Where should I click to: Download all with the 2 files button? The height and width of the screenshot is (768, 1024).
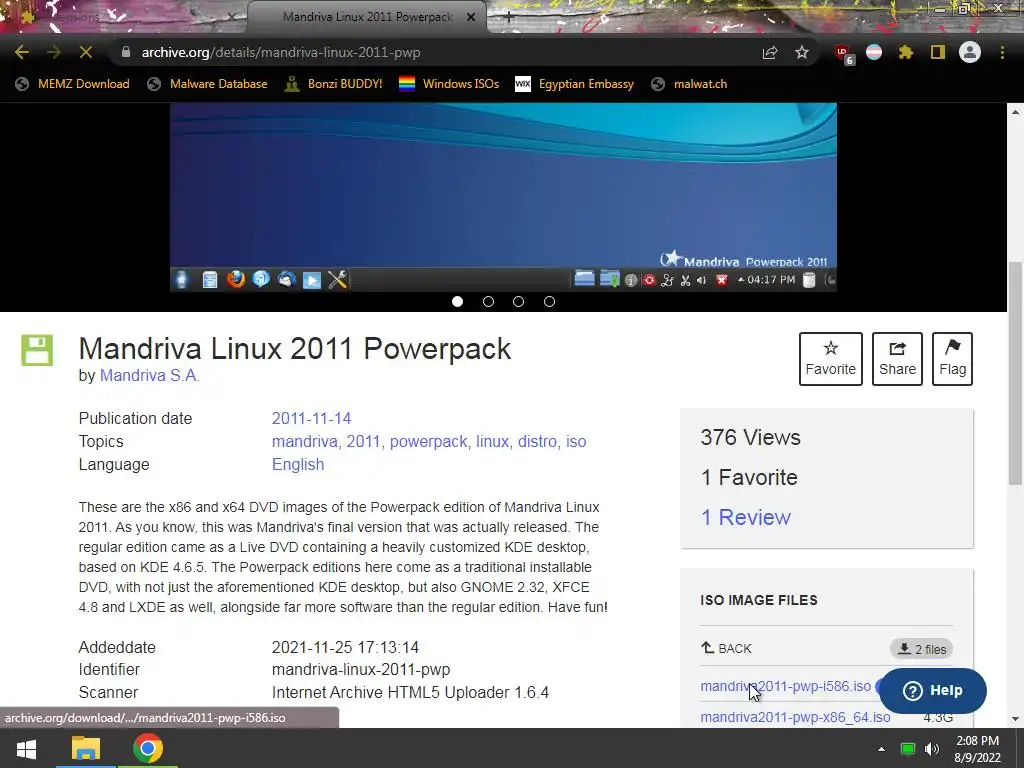pyautogui.click(x=921, y=648)
